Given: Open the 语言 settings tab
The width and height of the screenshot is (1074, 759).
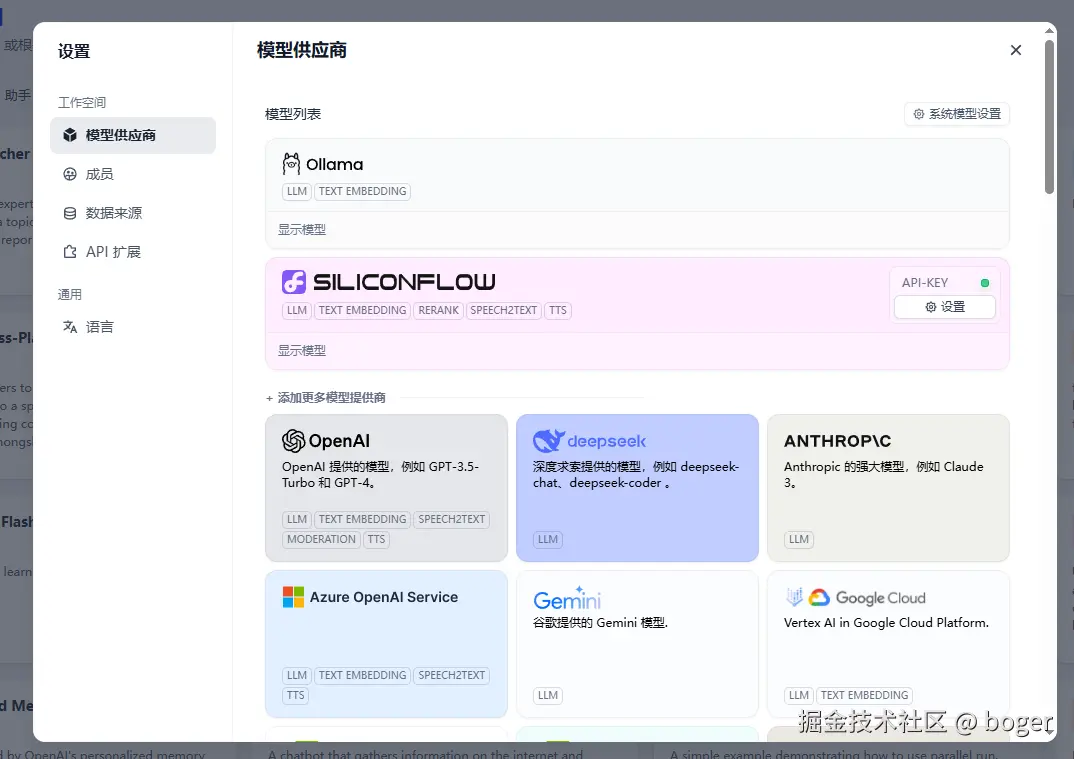Looking at the screenshot, I should 133,327.
